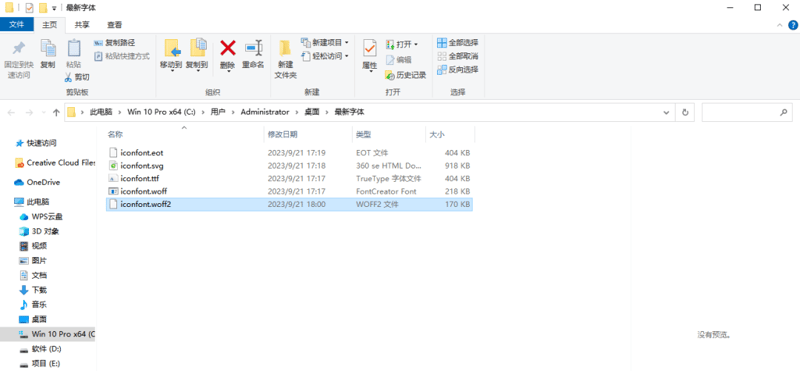Screen dimensions: 800x371
Task: Select the iconfont.woff2 file
Action: click(x=289, y=204)
